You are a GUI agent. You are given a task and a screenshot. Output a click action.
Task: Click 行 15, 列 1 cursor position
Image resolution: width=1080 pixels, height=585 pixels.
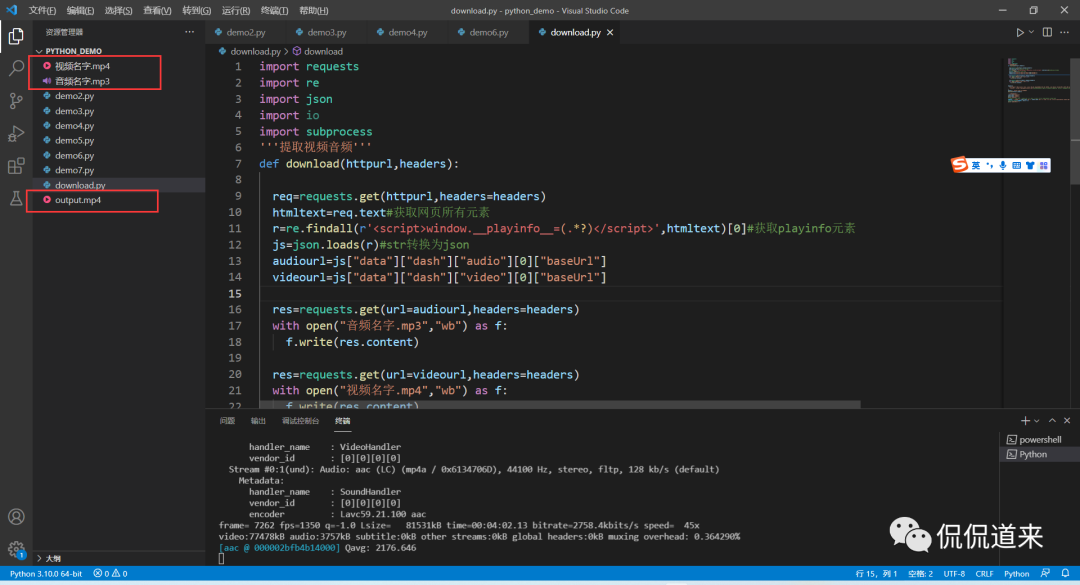(x=876, y=573)
